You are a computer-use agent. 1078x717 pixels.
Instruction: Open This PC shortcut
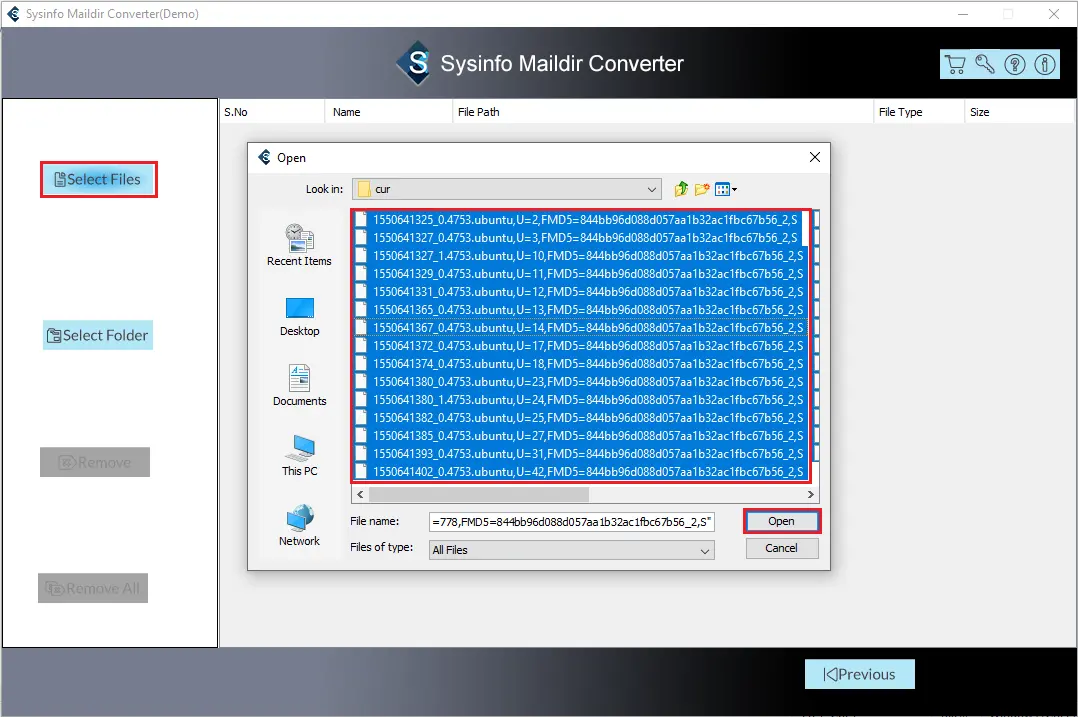click(x=299, y=455)
